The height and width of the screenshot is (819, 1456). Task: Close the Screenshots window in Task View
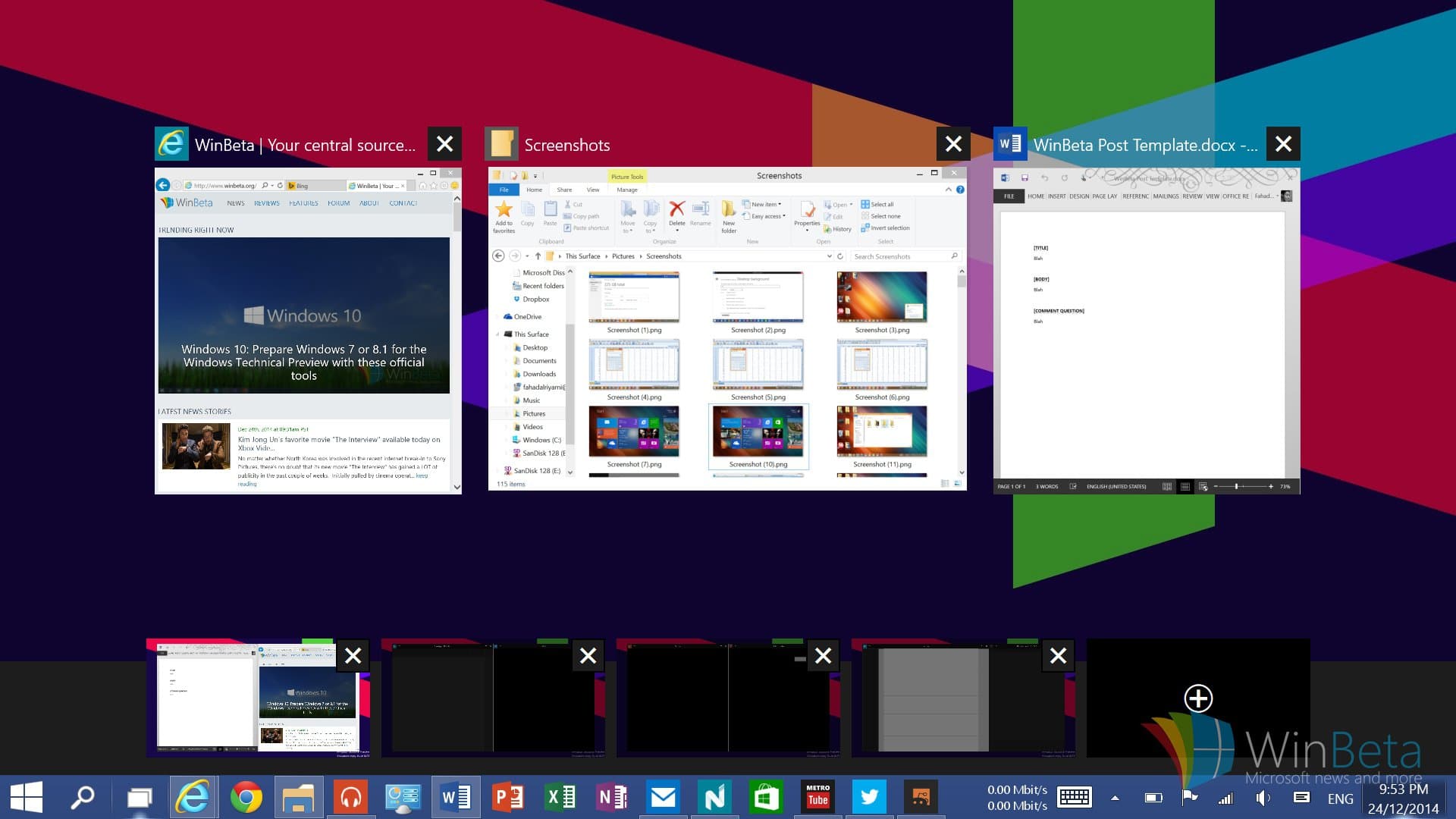coord(953,144)
